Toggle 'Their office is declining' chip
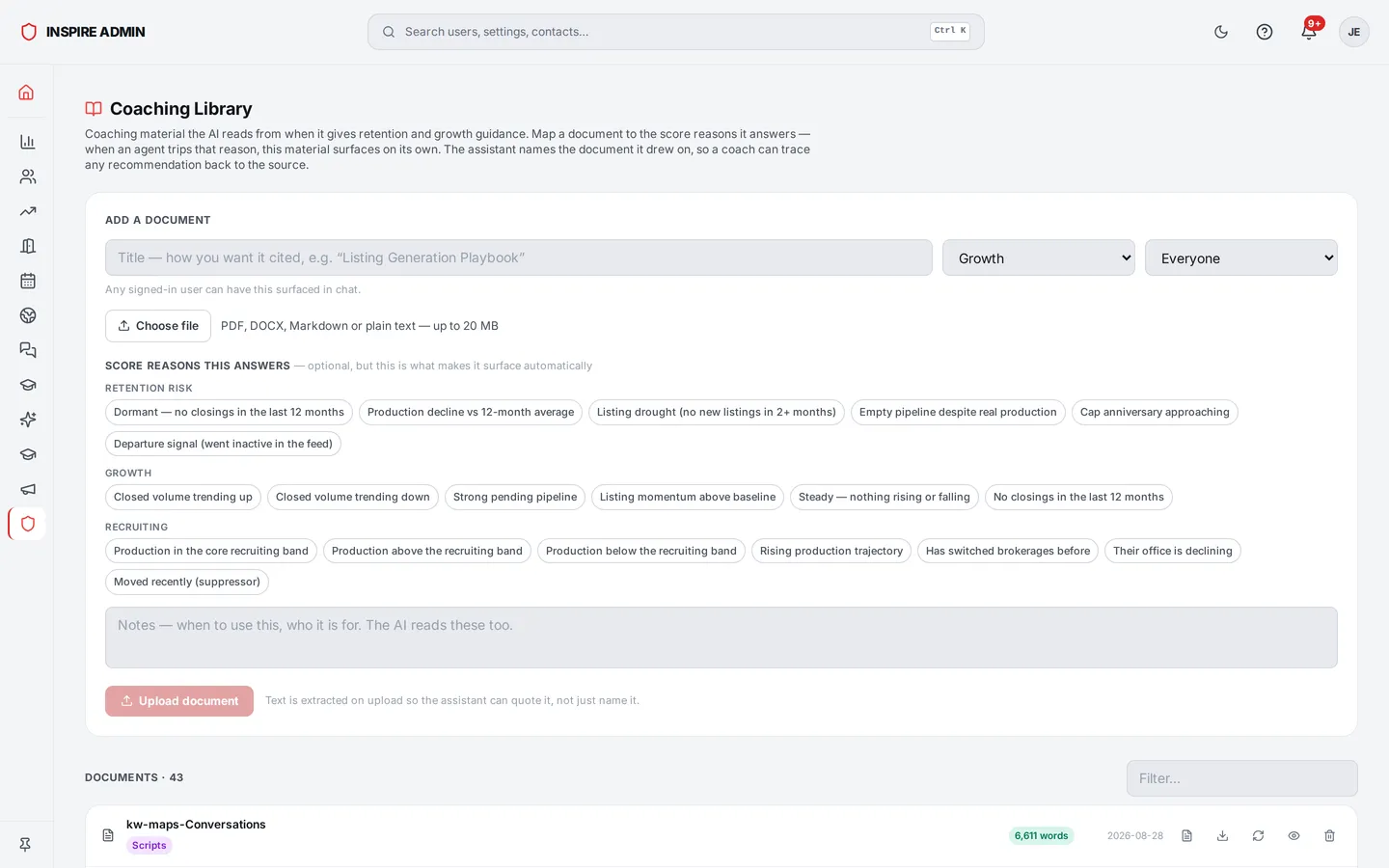 [x=1173, y=551]
